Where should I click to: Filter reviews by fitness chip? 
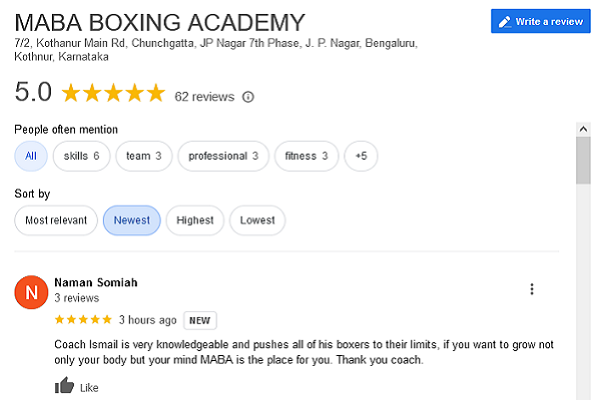(x=307, y=156)
